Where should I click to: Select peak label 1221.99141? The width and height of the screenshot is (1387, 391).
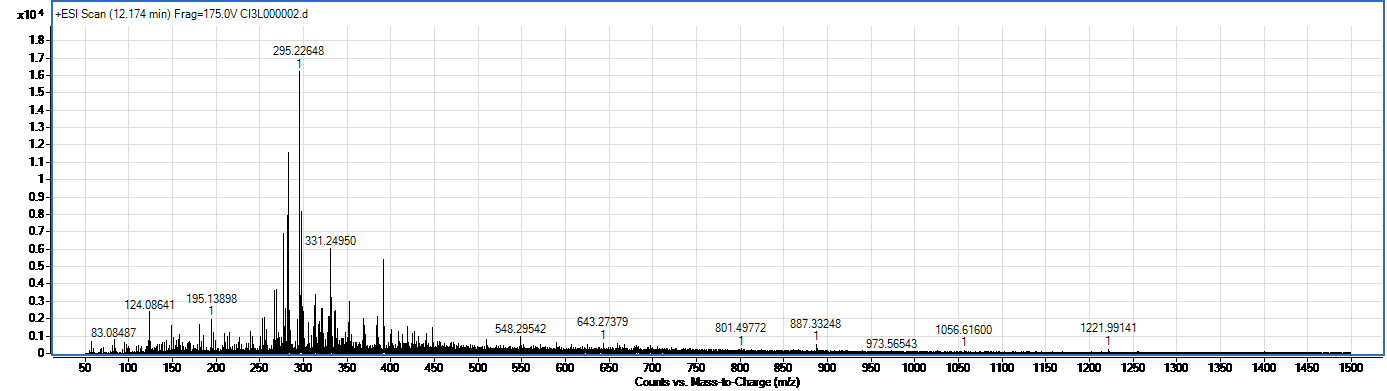pos(1109,328)
